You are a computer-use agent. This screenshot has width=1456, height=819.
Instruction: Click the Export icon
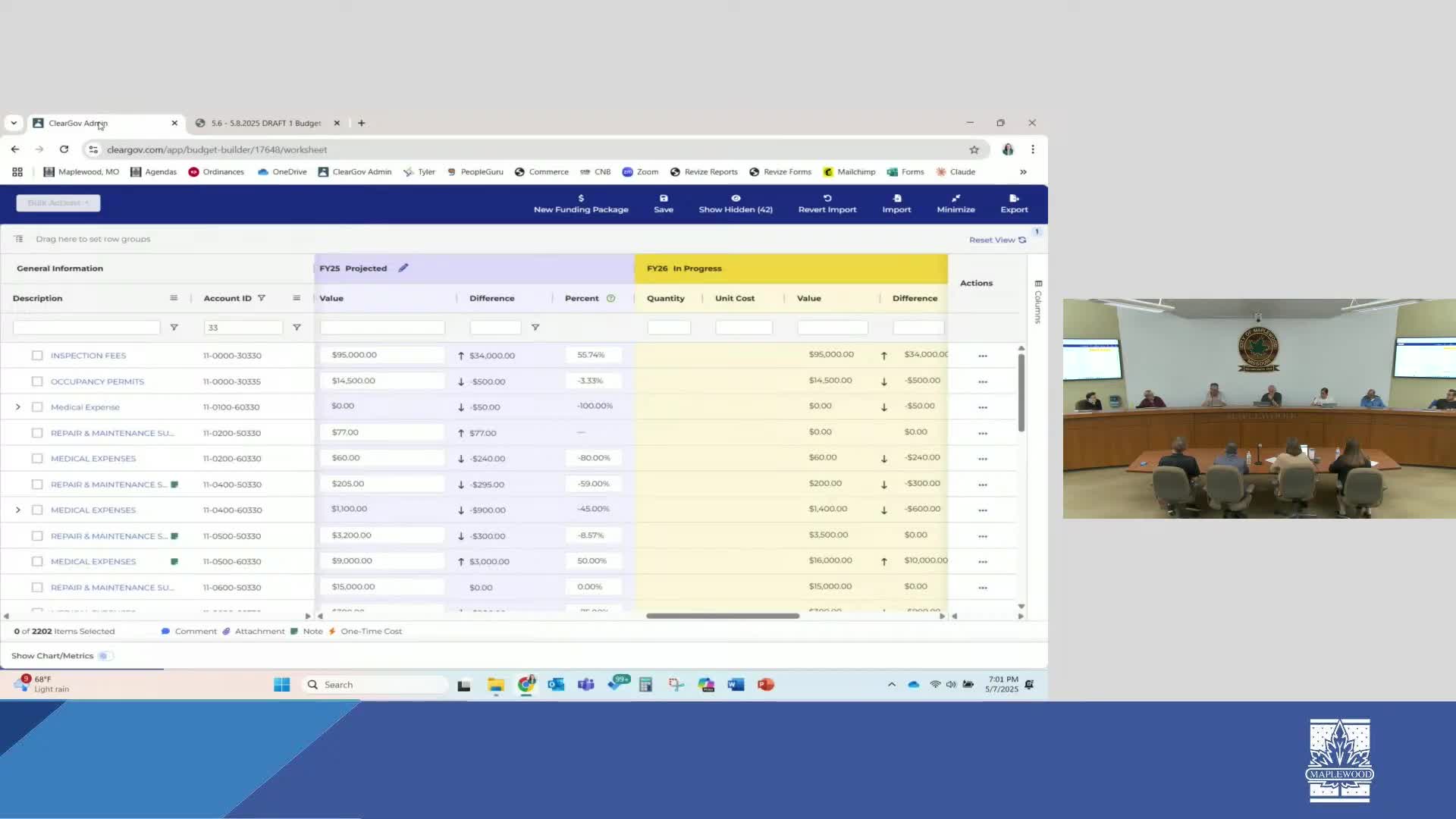(x=1013, y=198)
